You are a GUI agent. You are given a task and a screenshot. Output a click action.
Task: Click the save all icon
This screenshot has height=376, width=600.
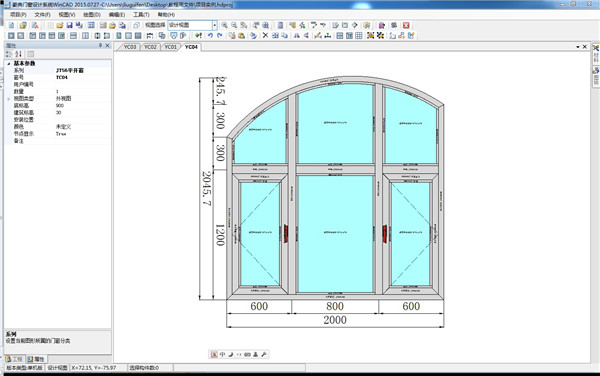click(x=79, y=25)
